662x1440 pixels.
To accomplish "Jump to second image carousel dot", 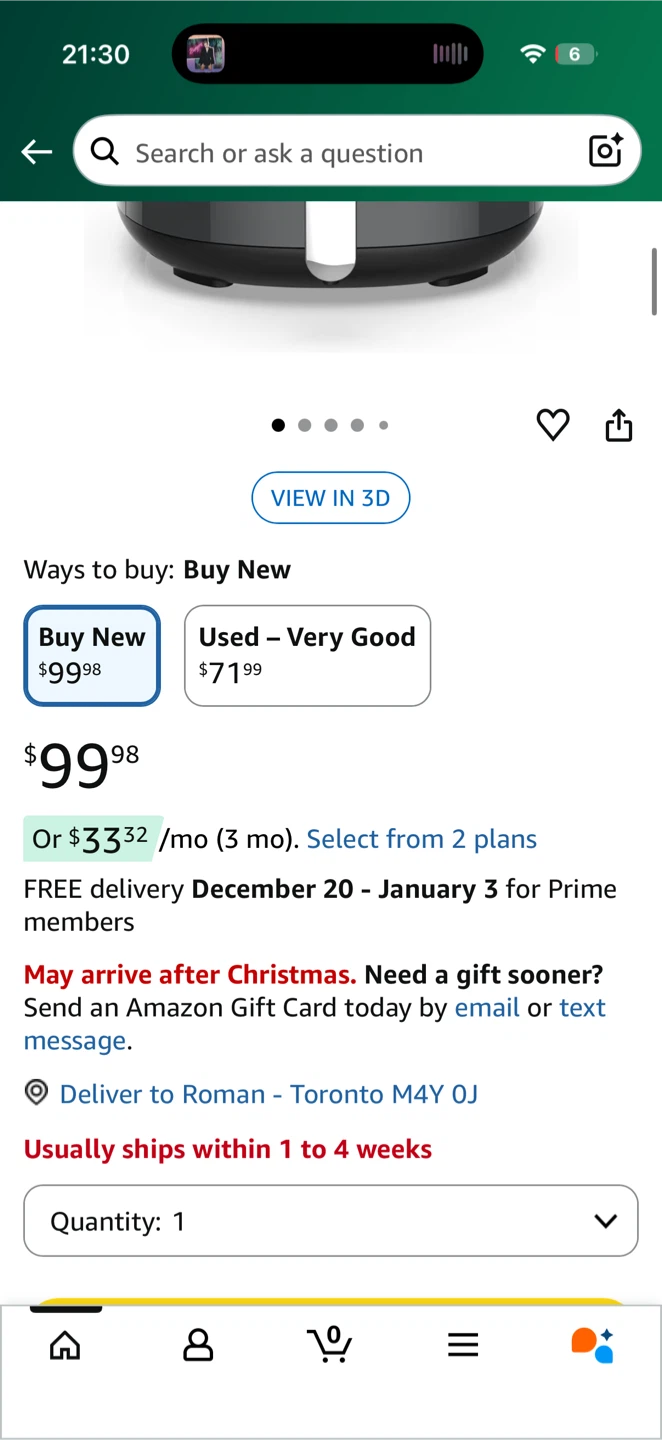I will tap(305, 425).
